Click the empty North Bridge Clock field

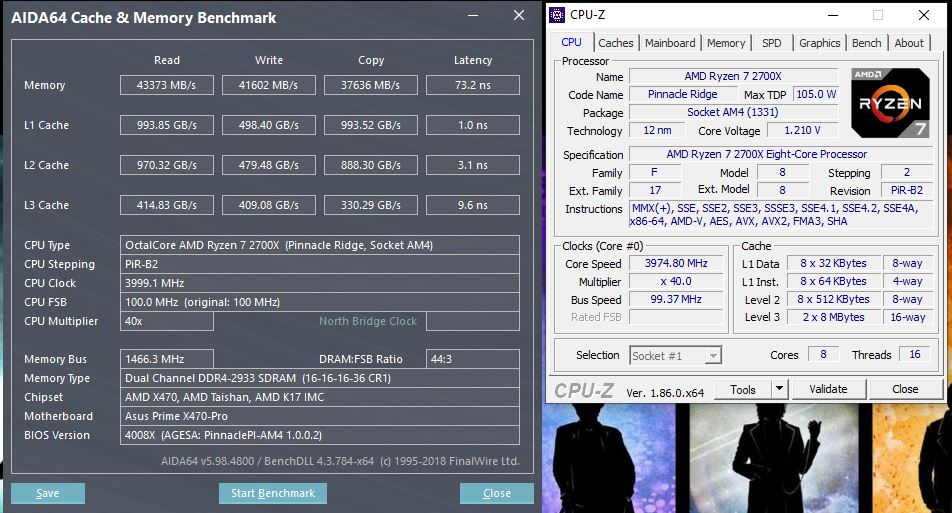click(472, 321)
